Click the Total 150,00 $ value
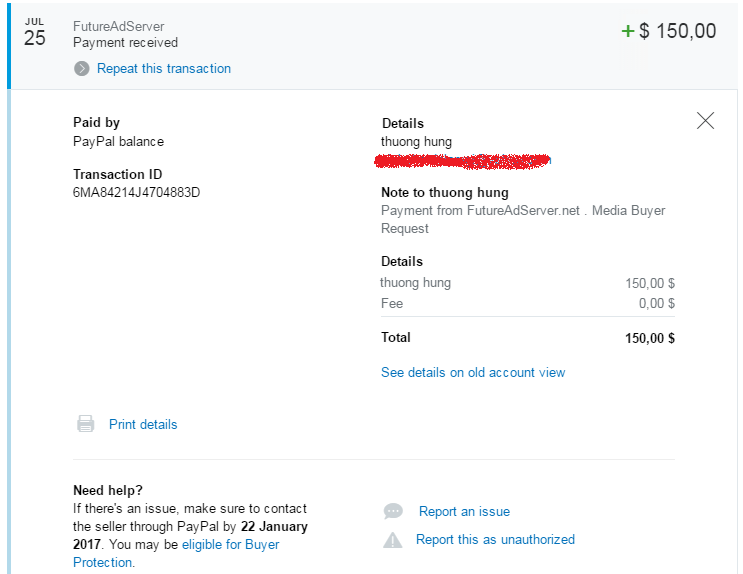Viewport: 743px width, 574px height. click(x=650, y=338)
